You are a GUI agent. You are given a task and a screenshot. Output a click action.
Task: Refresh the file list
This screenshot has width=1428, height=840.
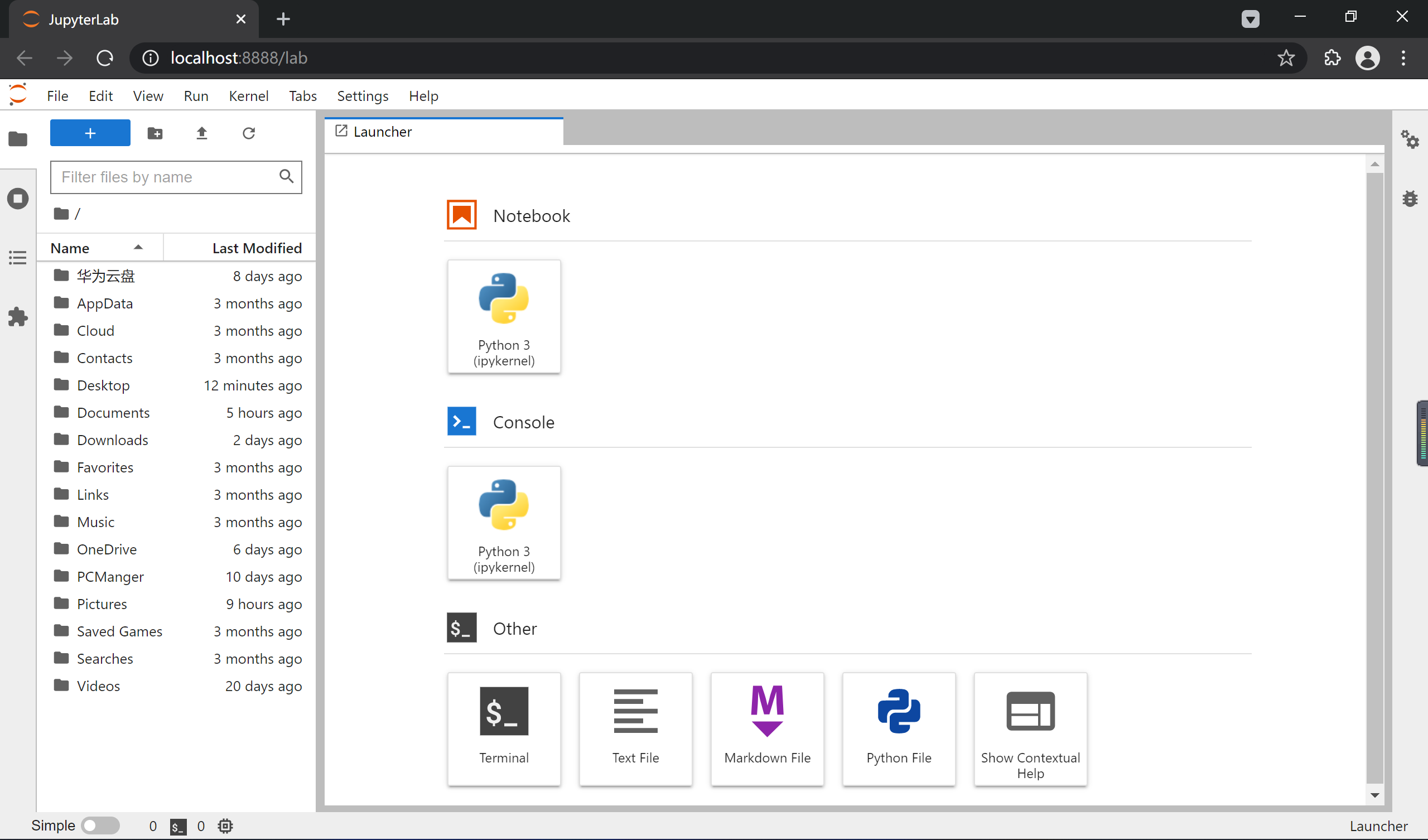click(x=249, y=133)
